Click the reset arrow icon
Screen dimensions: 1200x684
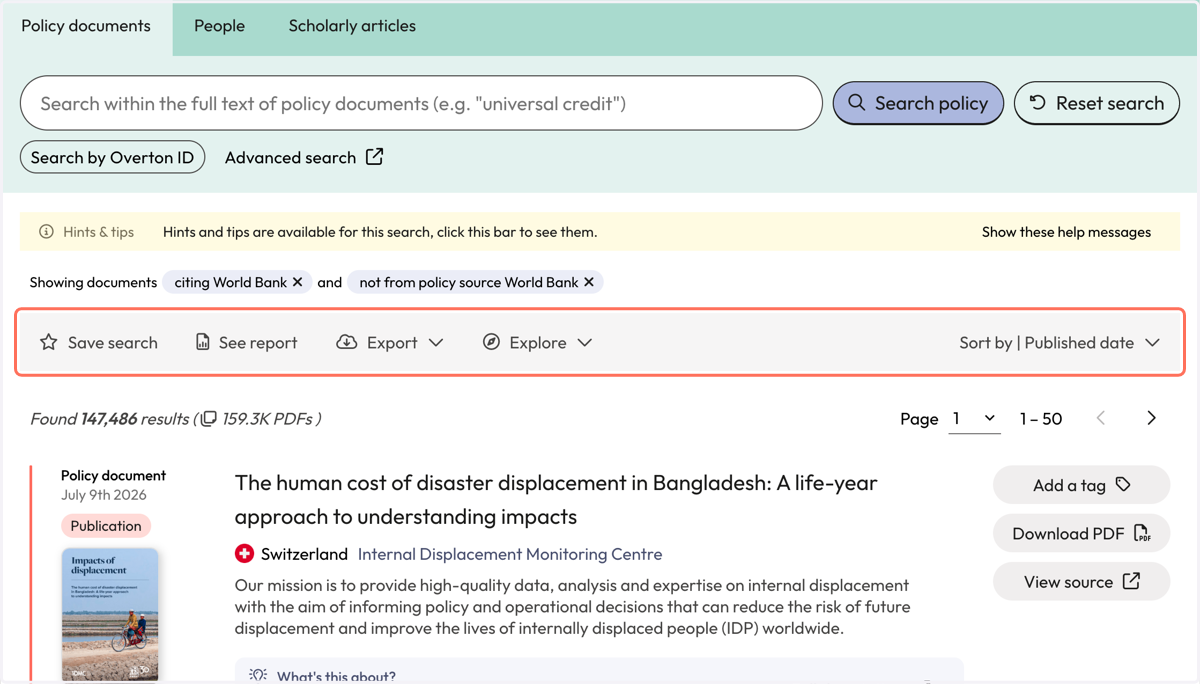tap(1038, 103)
